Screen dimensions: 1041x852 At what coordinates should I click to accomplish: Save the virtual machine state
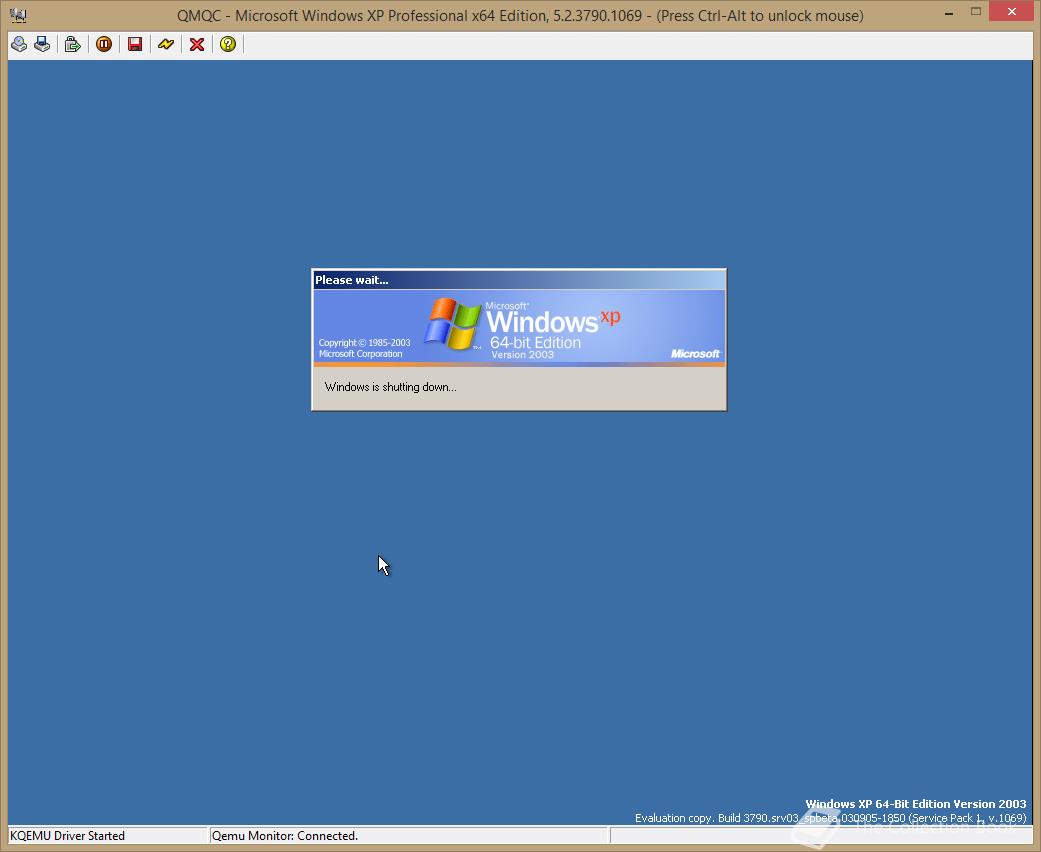pyautogui.click(x=134, y=44)
